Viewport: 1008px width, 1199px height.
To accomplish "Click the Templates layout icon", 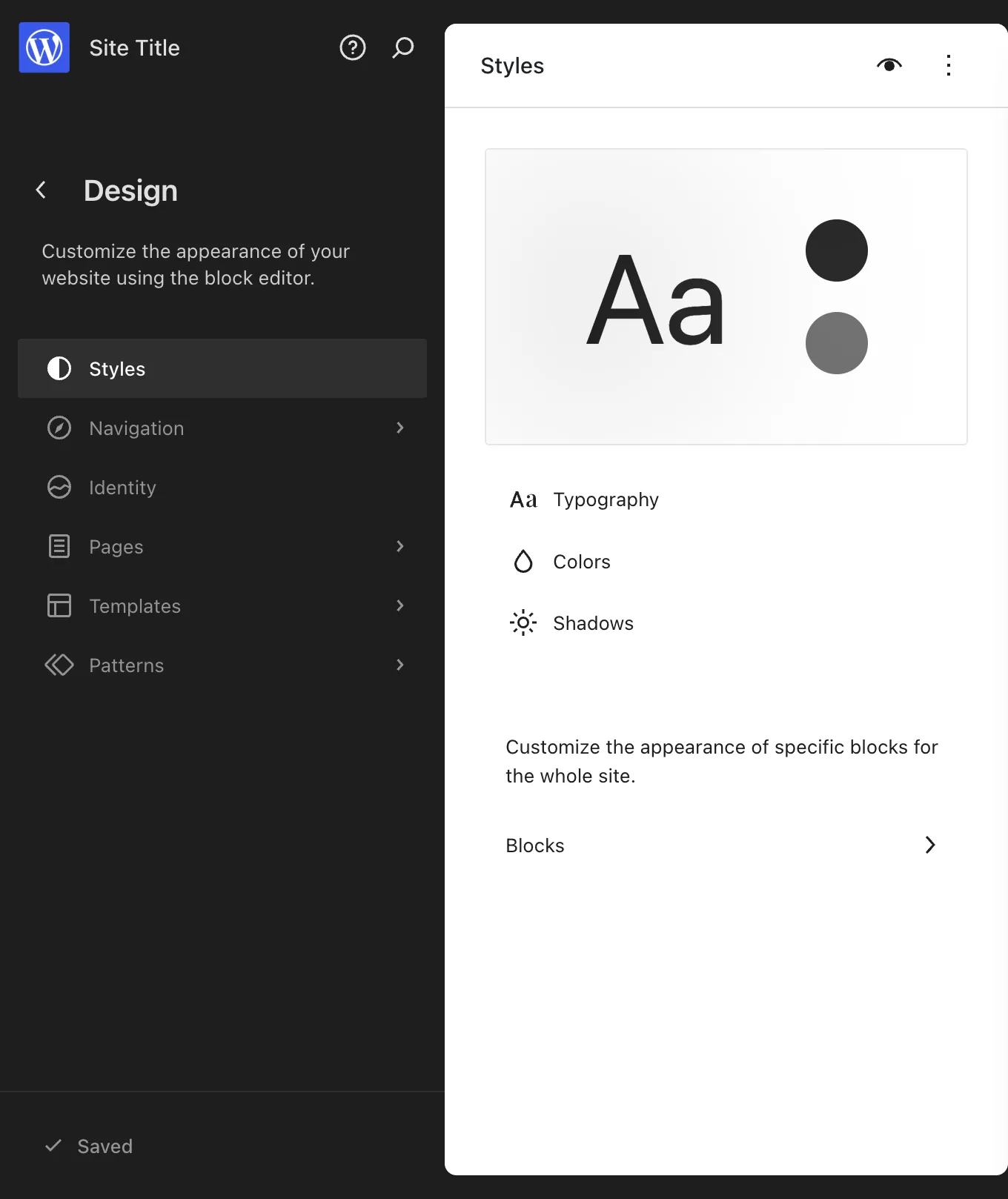I will coord(59,605).
